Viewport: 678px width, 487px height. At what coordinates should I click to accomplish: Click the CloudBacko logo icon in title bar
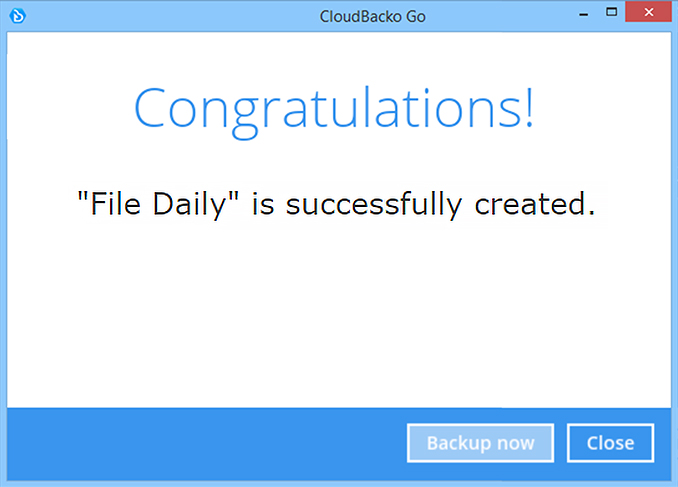tap(17, 16)
